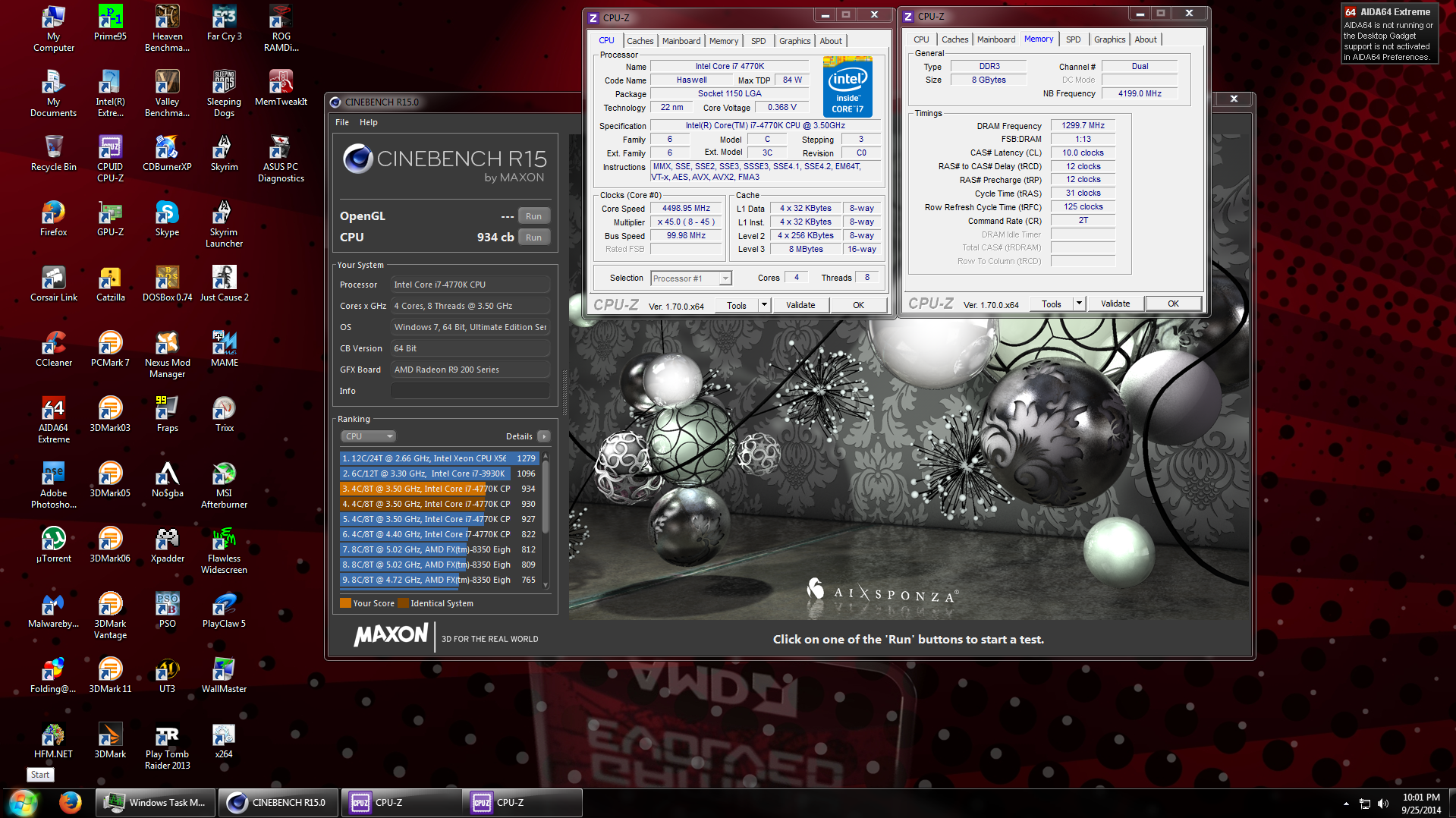The image size is (1456, 818).
Task: Open MSI Afterburner desktop icon
Action: pyautogui.click(x=224, y=485)
